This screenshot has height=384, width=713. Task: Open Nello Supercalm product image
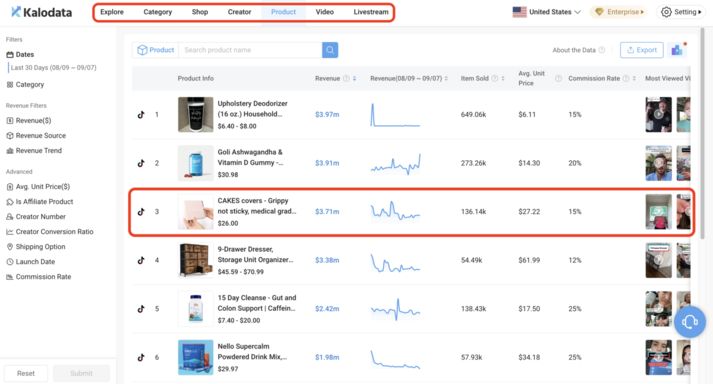196,357
